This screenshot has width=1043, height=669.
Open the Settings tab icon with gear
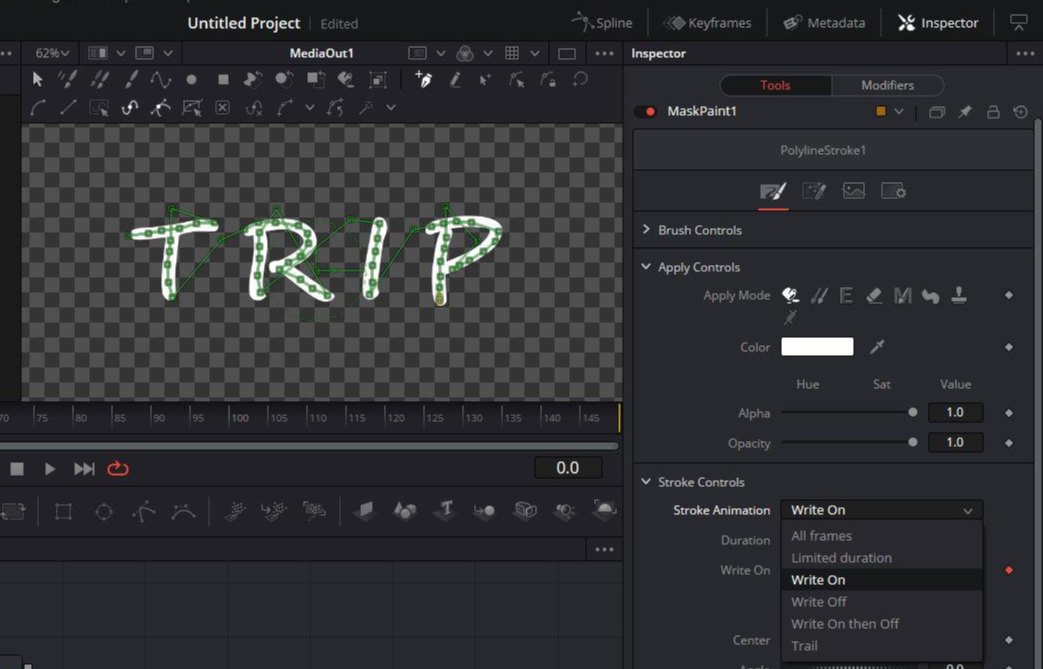click(x=893, y=192)
